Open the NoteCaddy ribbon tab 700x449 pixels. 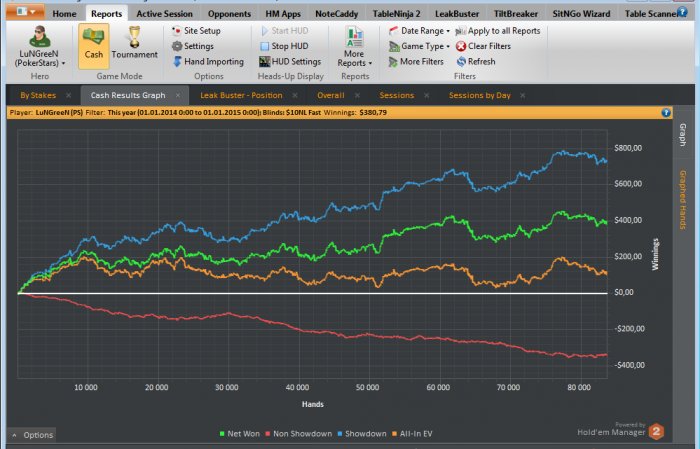[x=336, y=14]
